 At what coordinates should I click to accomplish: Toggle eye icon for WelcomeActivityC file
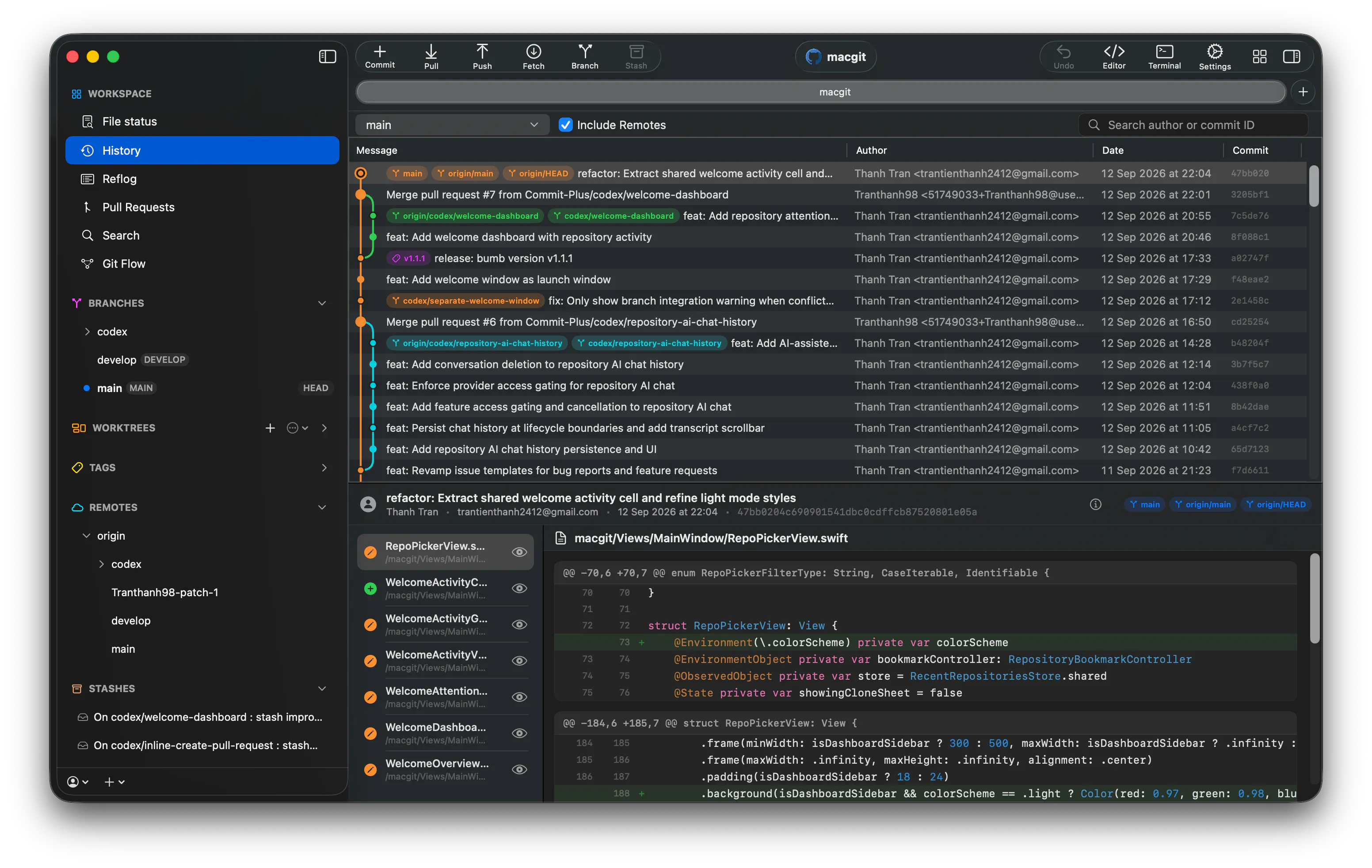(x=518, y=588)
